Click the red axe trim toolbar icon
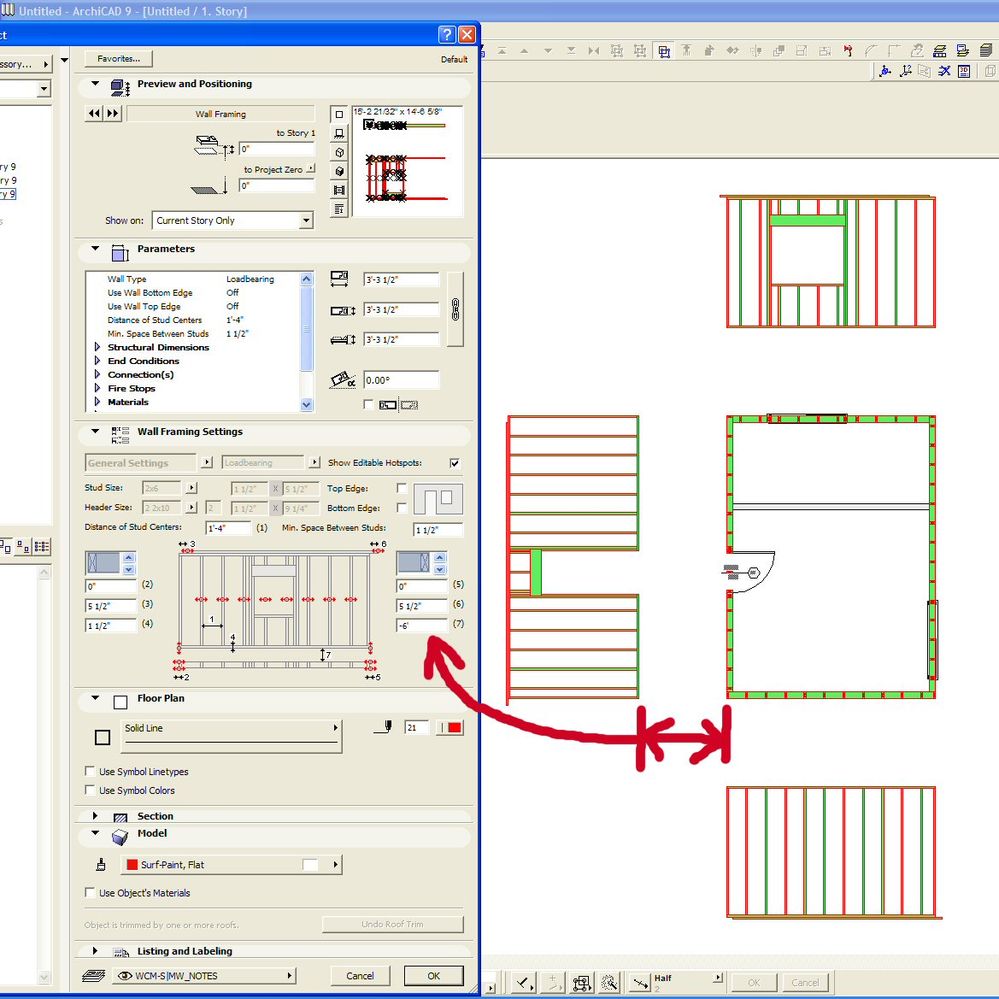This screenshot has height=999, width=999. [848, 51]
